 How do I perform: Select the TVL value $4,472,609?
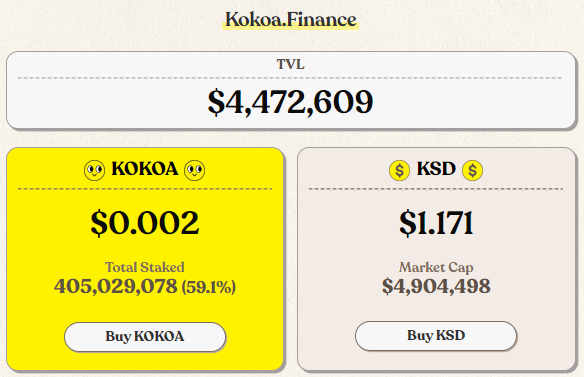click(x=291, y=102)
